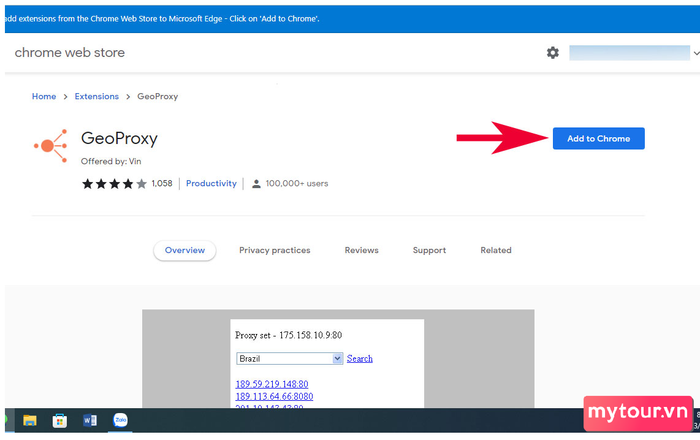
Task: Click the GeoProxy extension logo icon
Action: [51, 146]
